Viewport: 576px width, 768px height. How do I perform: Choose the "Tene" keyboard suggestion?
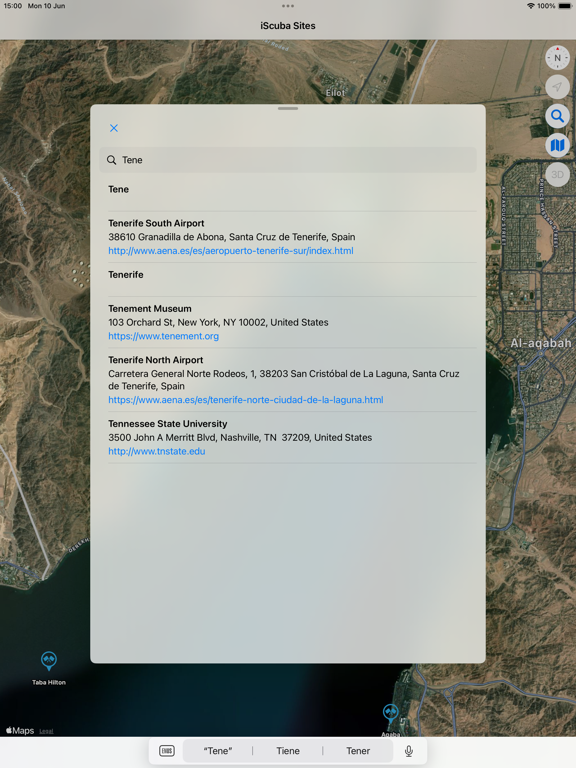(218, 751)
